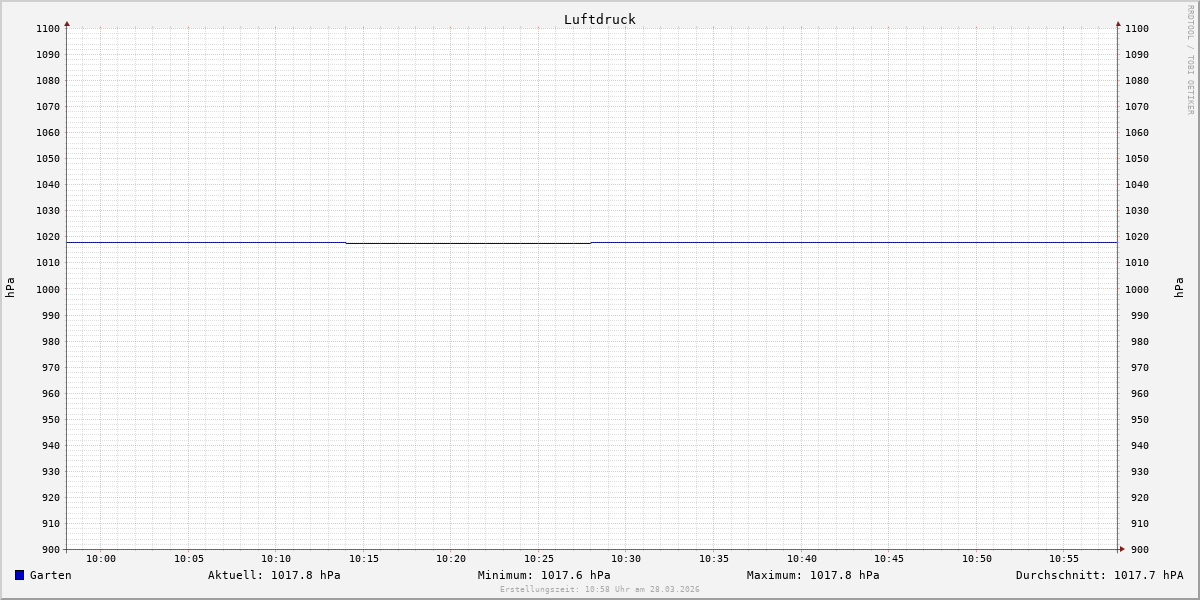Screen dimensions: 1200x600
Task: Click the Maximum: 1017.8 hPa value
Action: click(813, 575)
